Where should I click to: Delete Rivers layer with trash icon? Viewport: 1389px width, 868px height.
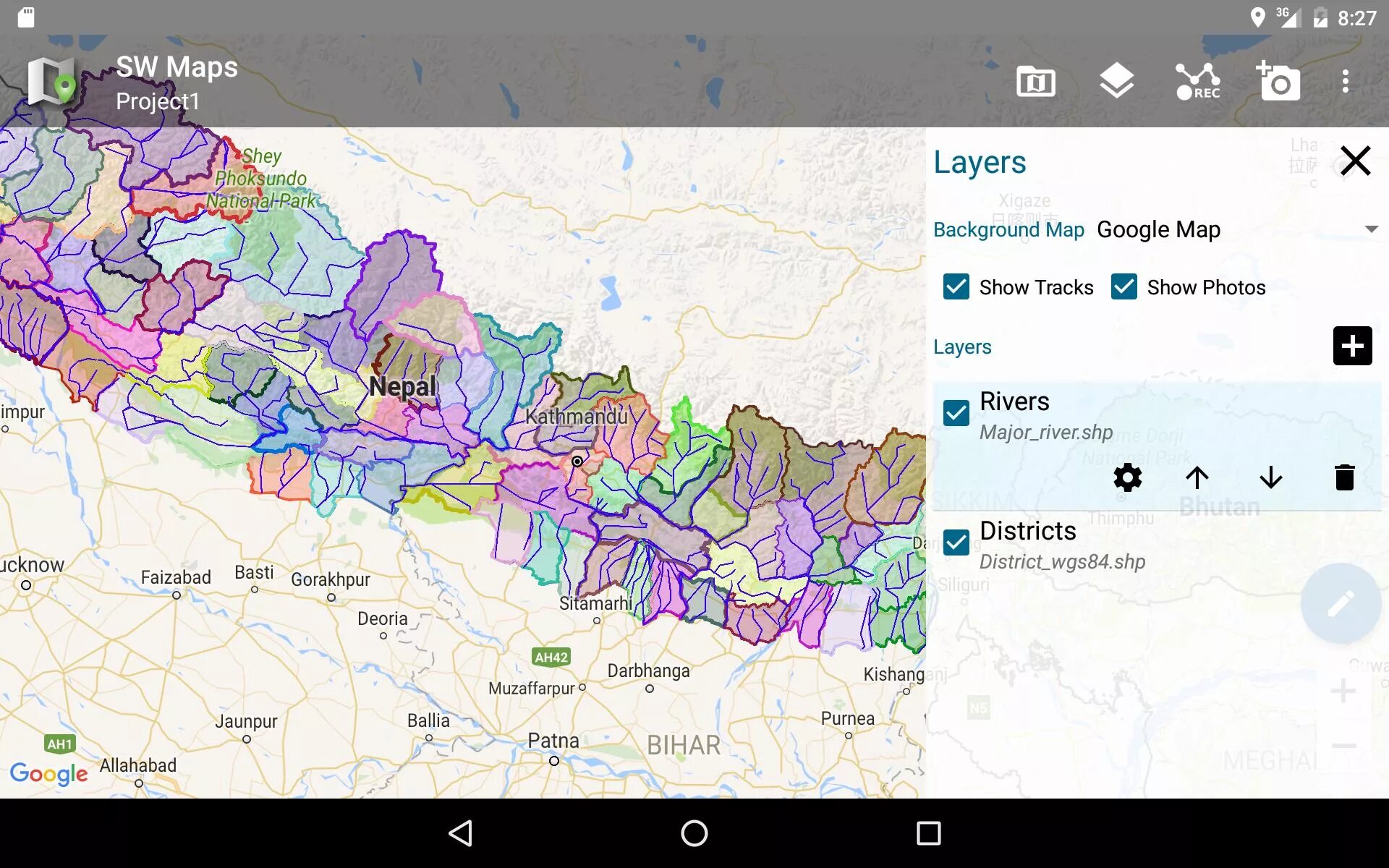pos(1344,477)
